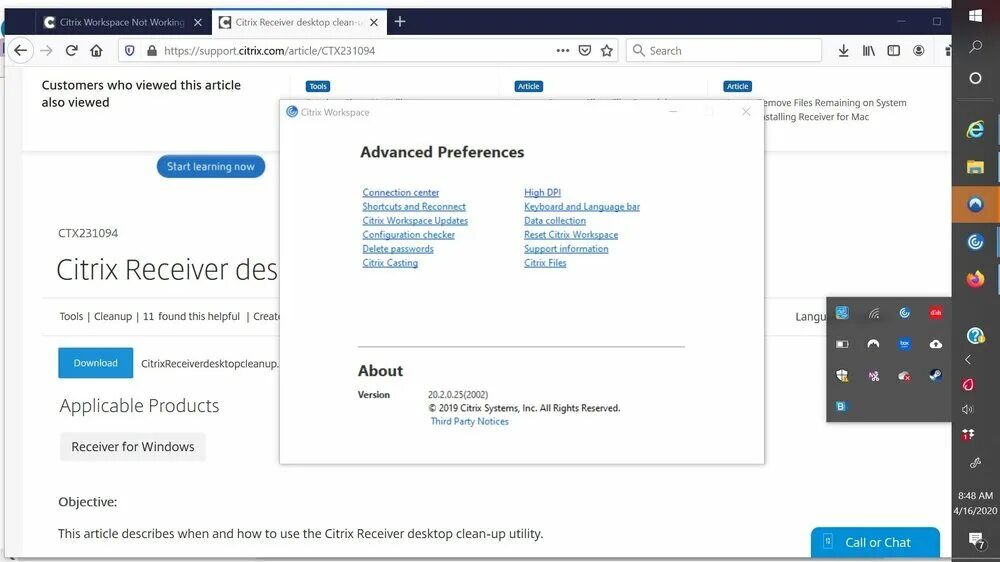This screenshot has height=562, width=1000.
Task: Reload the page in Firefox
Action: tap(71, 50)
